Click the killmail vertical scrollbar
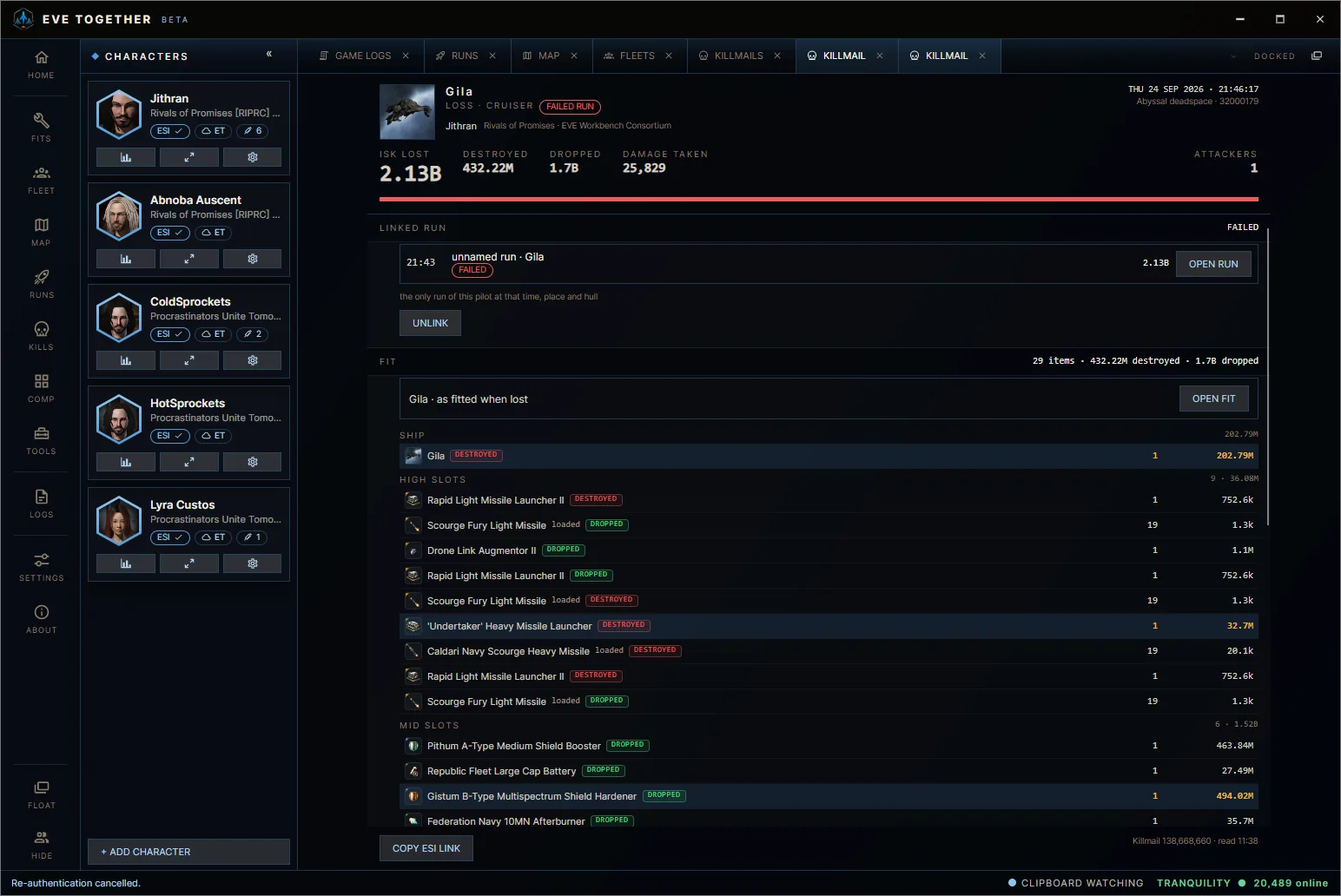 click(1268, 376)
